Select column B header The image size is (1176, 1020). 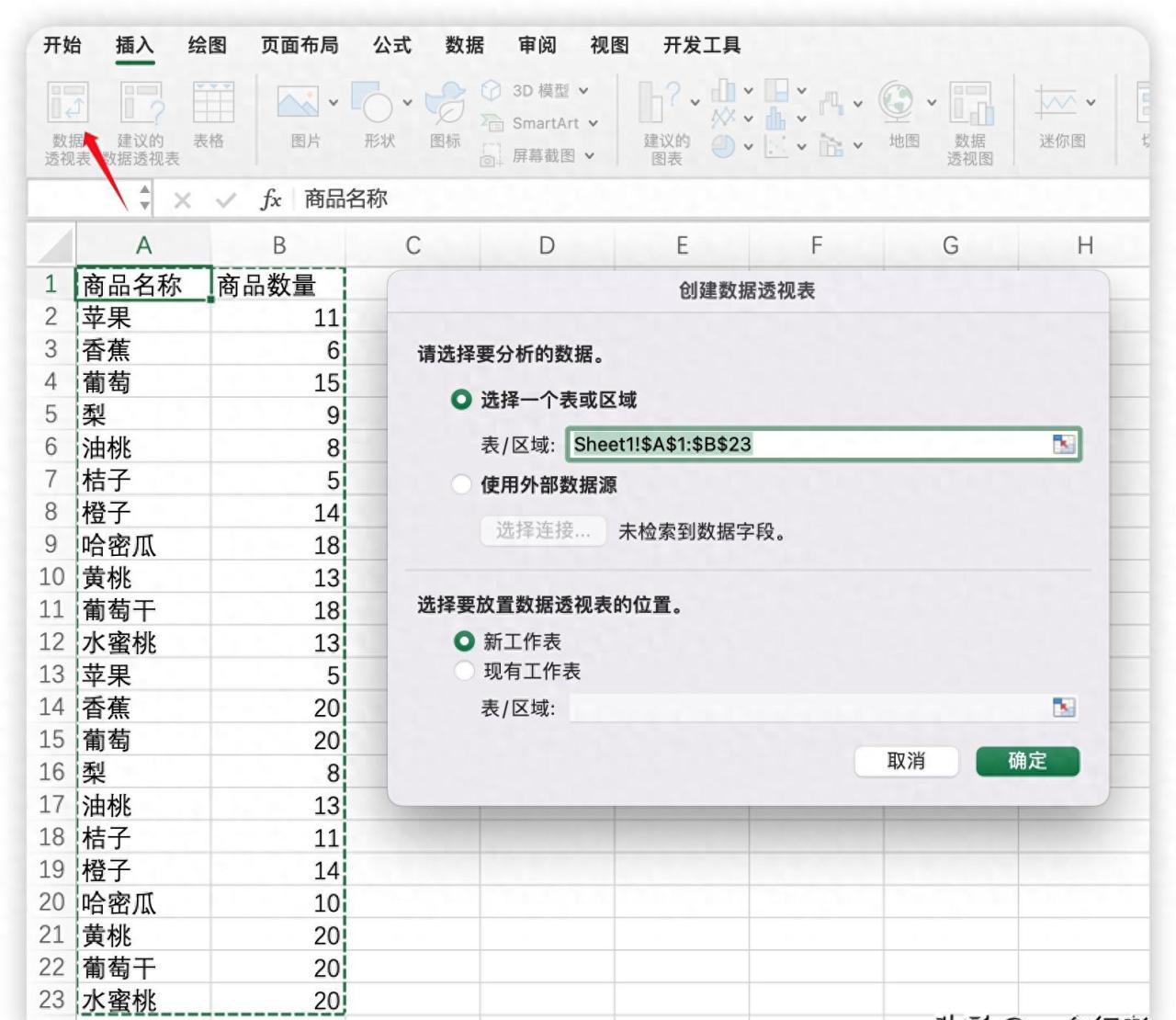(x=278, y=245)
